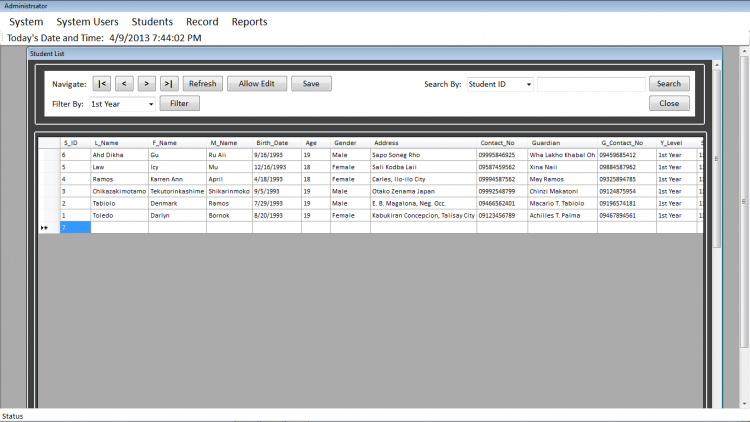Click inside the search text field
This screenshot has width=750, height=422.
591,84
